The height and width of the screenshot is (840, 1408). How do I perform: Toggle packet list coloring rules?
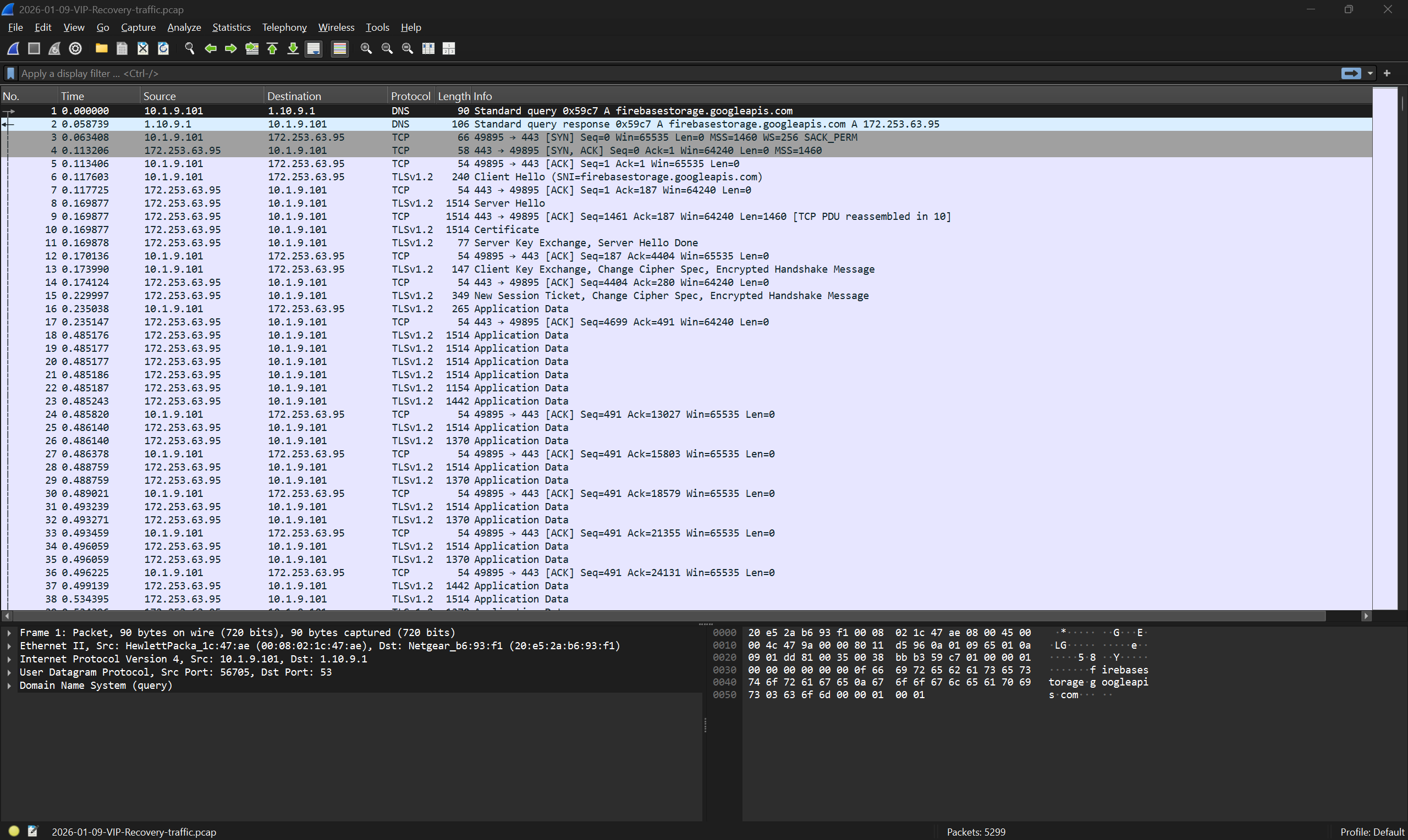[x=340, y=49]
